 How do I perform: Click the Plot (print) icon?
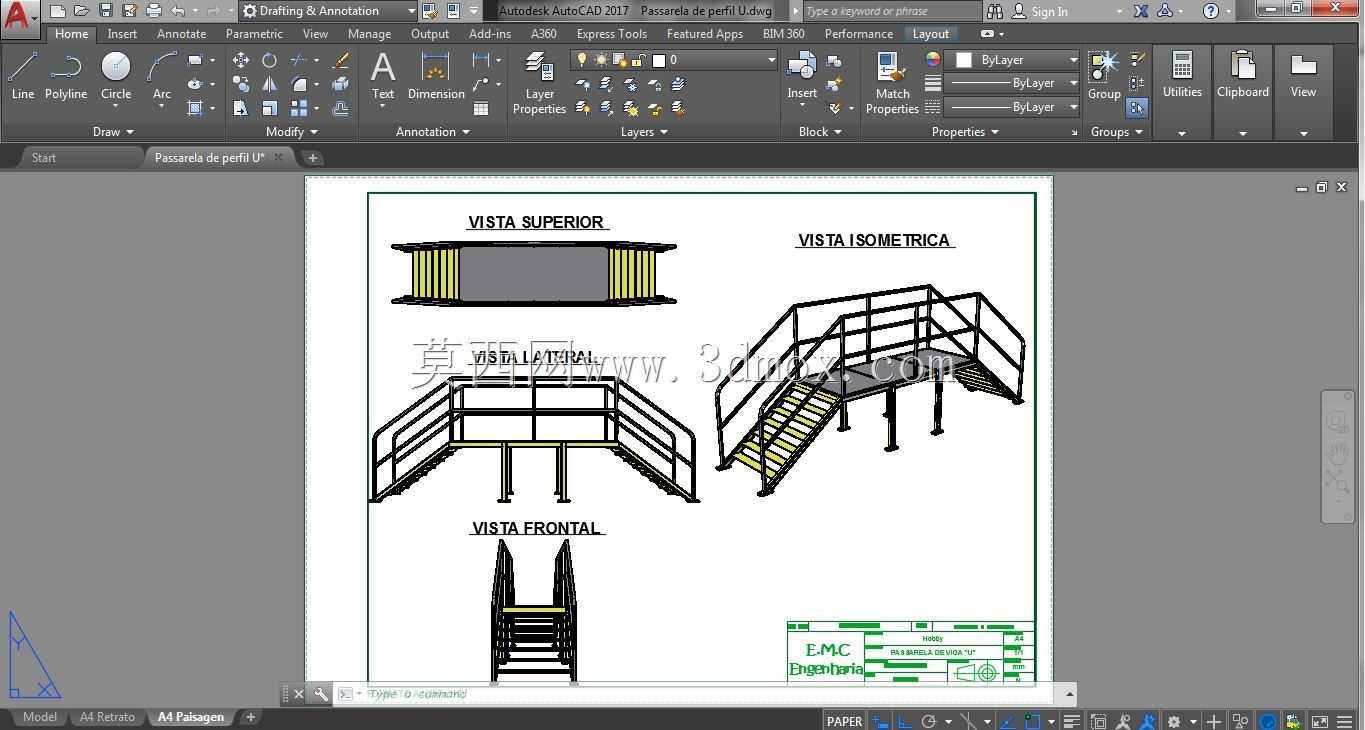153,11
